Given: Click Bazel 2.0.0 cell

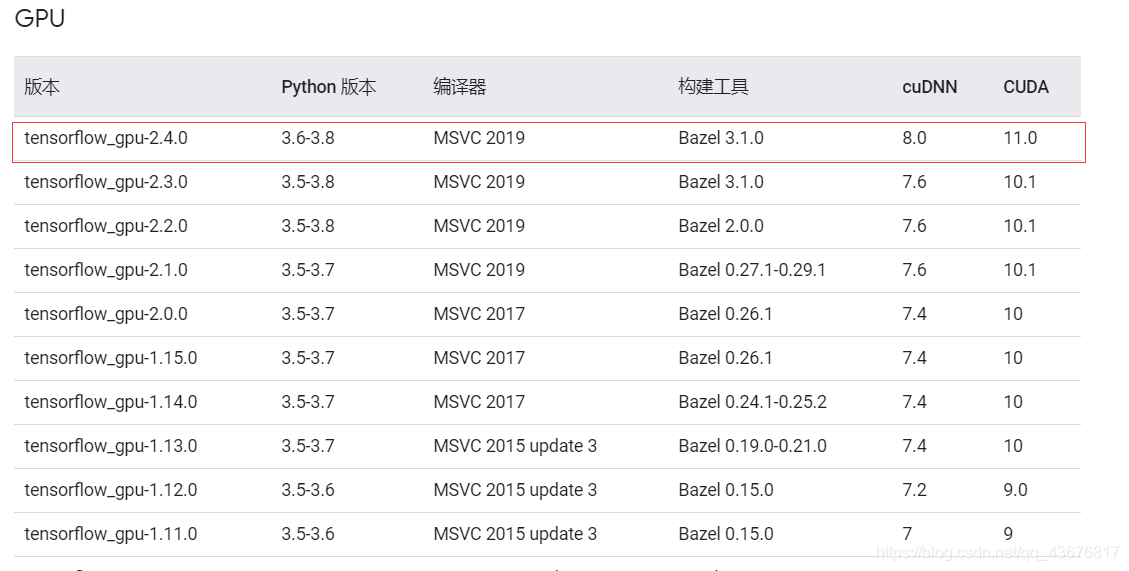Looking at the screenshot, I should click(721, 225).
